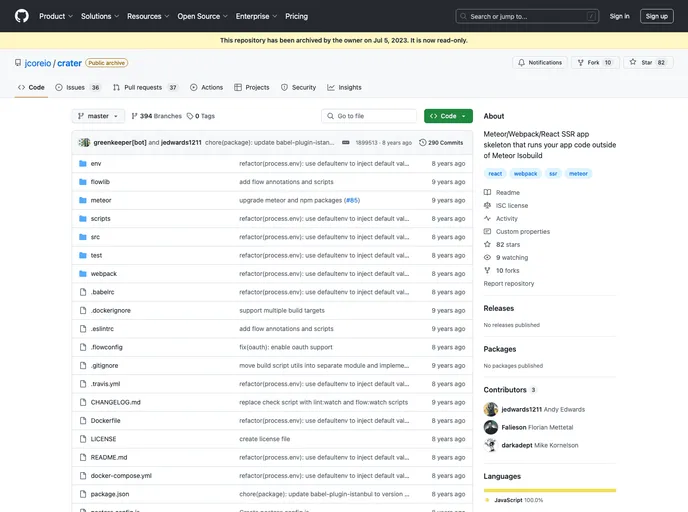
Task: Focus the Go to file field
Action: pos(369,116)
